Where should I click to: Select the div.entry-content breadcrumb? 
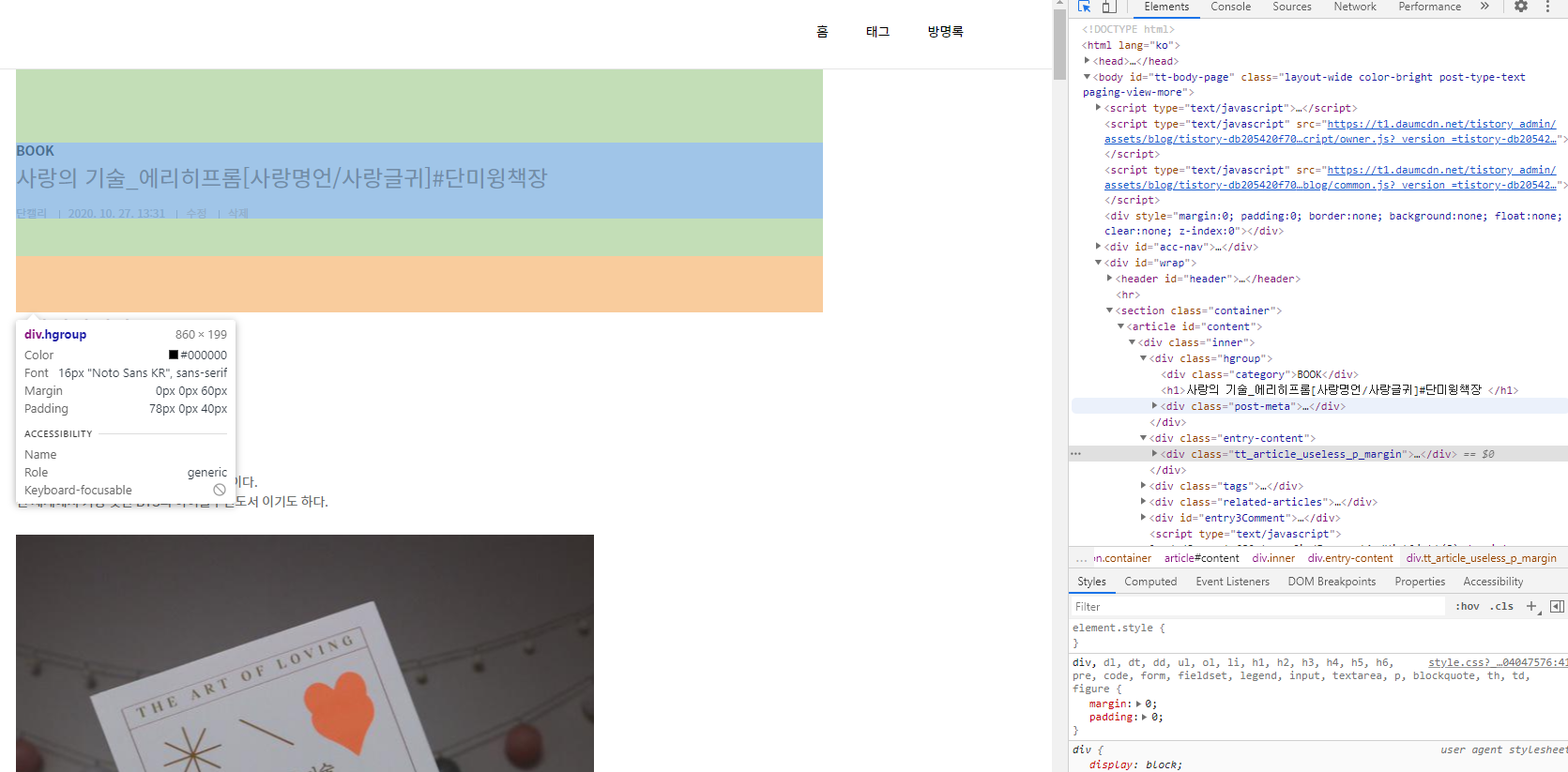pos(1350,558)
